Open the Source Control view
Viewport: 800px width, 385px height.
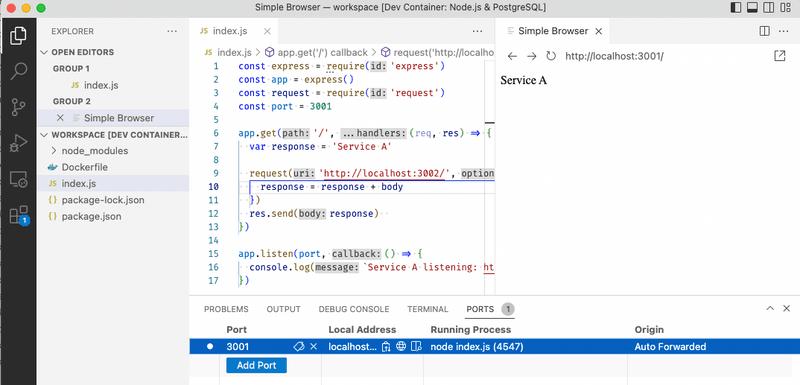point(18,107)
